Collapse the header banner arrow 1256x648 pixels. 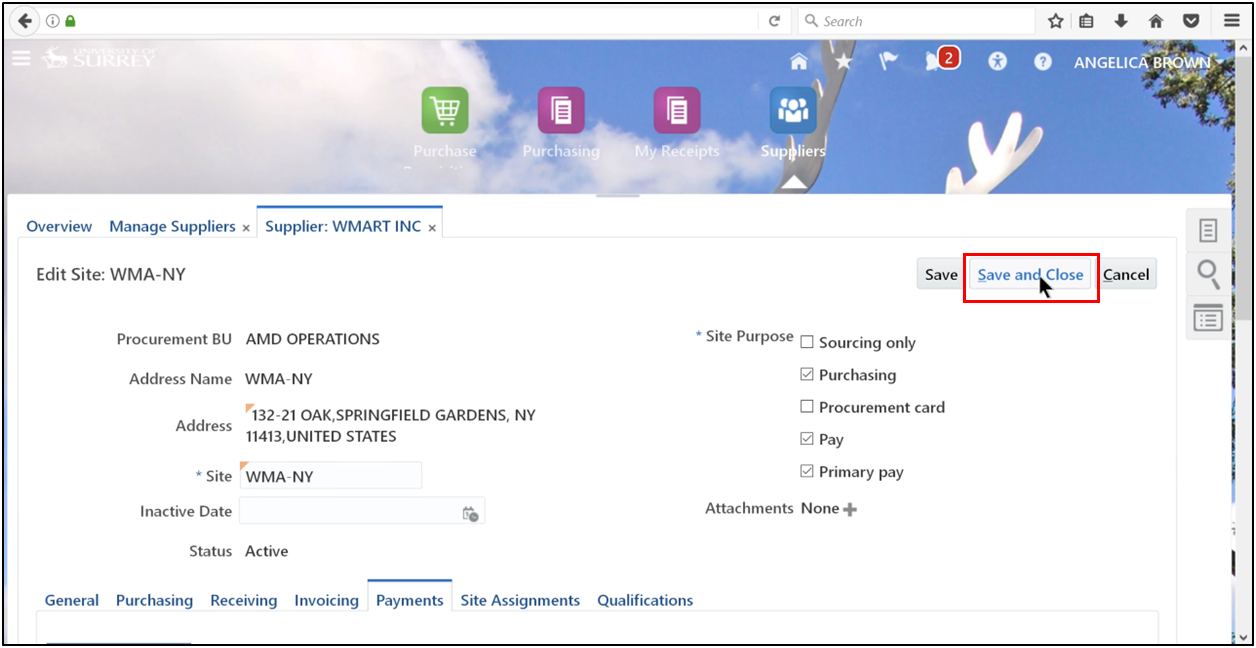tap(793, 181)
